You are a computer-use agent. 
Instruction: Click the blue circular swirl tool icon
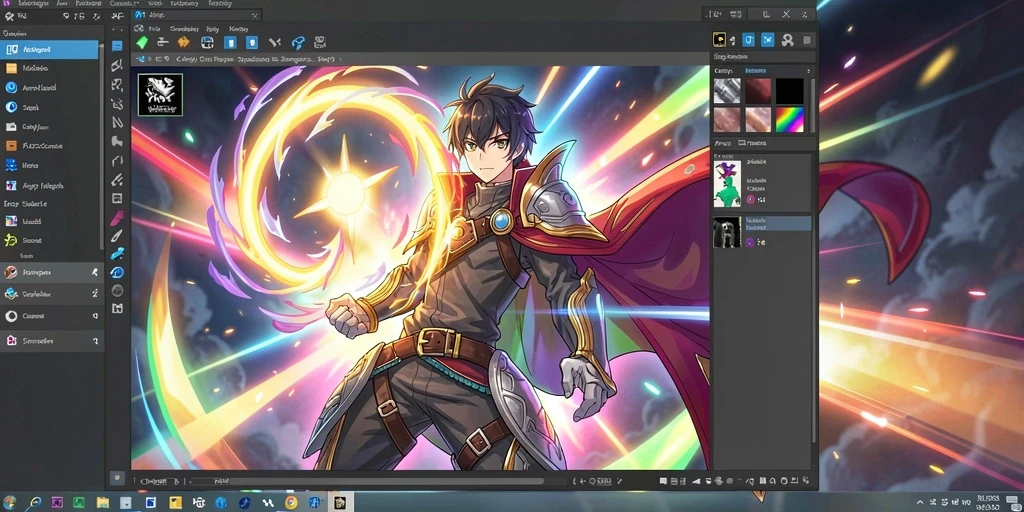point(117,272)
